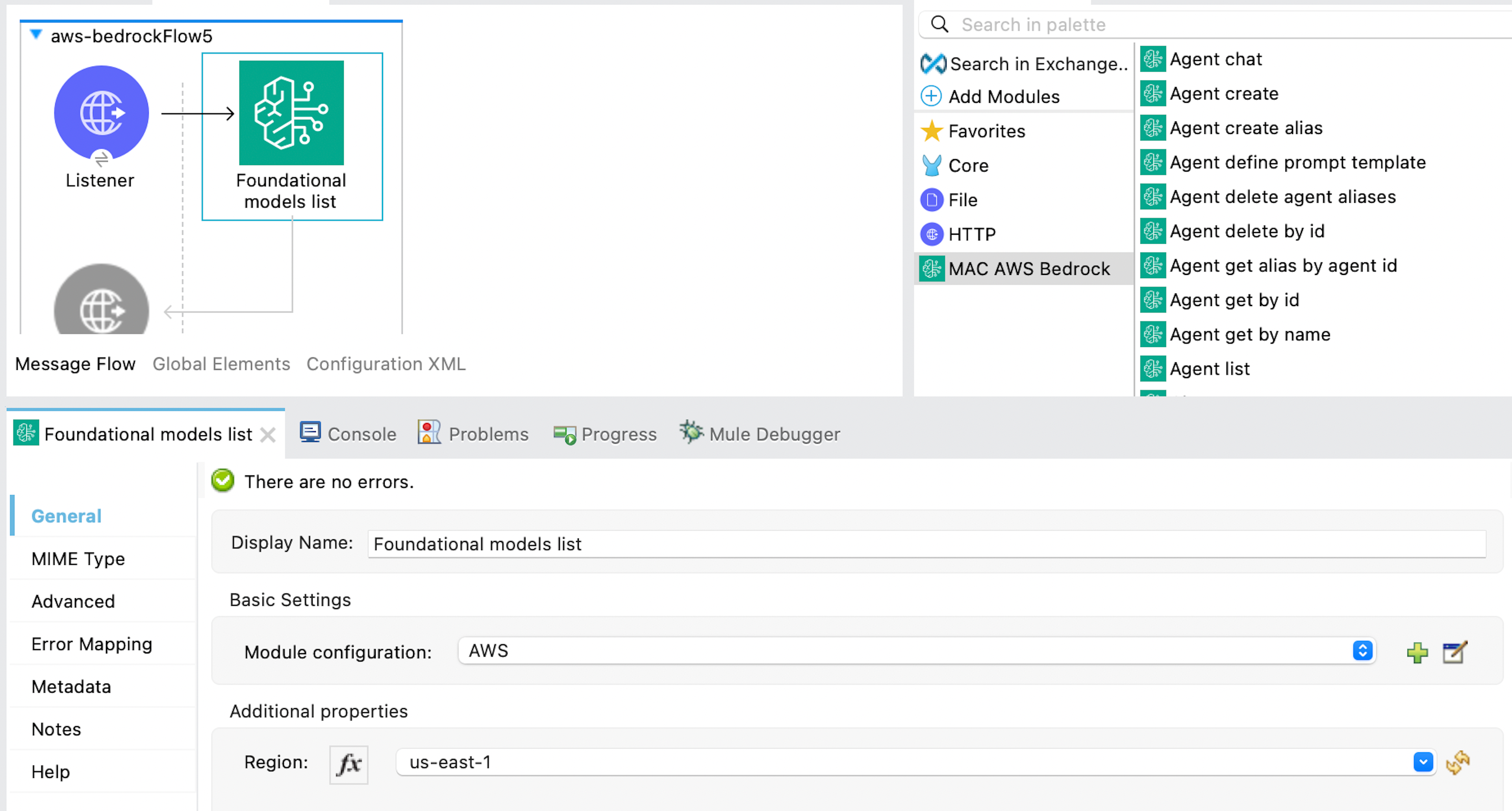This screenshot has width=1512, height=811.
Task: Select the General properties section
Action: pos(103,516)
